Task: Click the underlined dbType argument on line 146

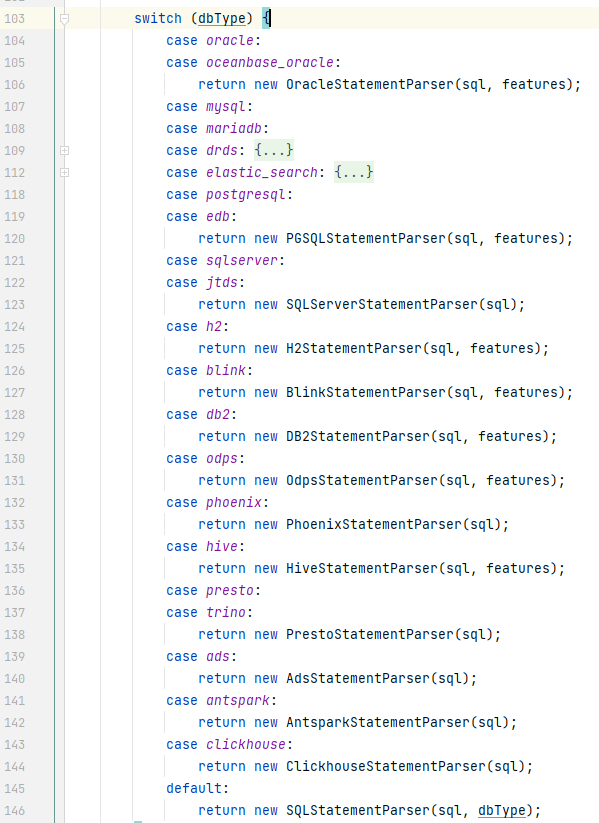Action: point(501,810)
